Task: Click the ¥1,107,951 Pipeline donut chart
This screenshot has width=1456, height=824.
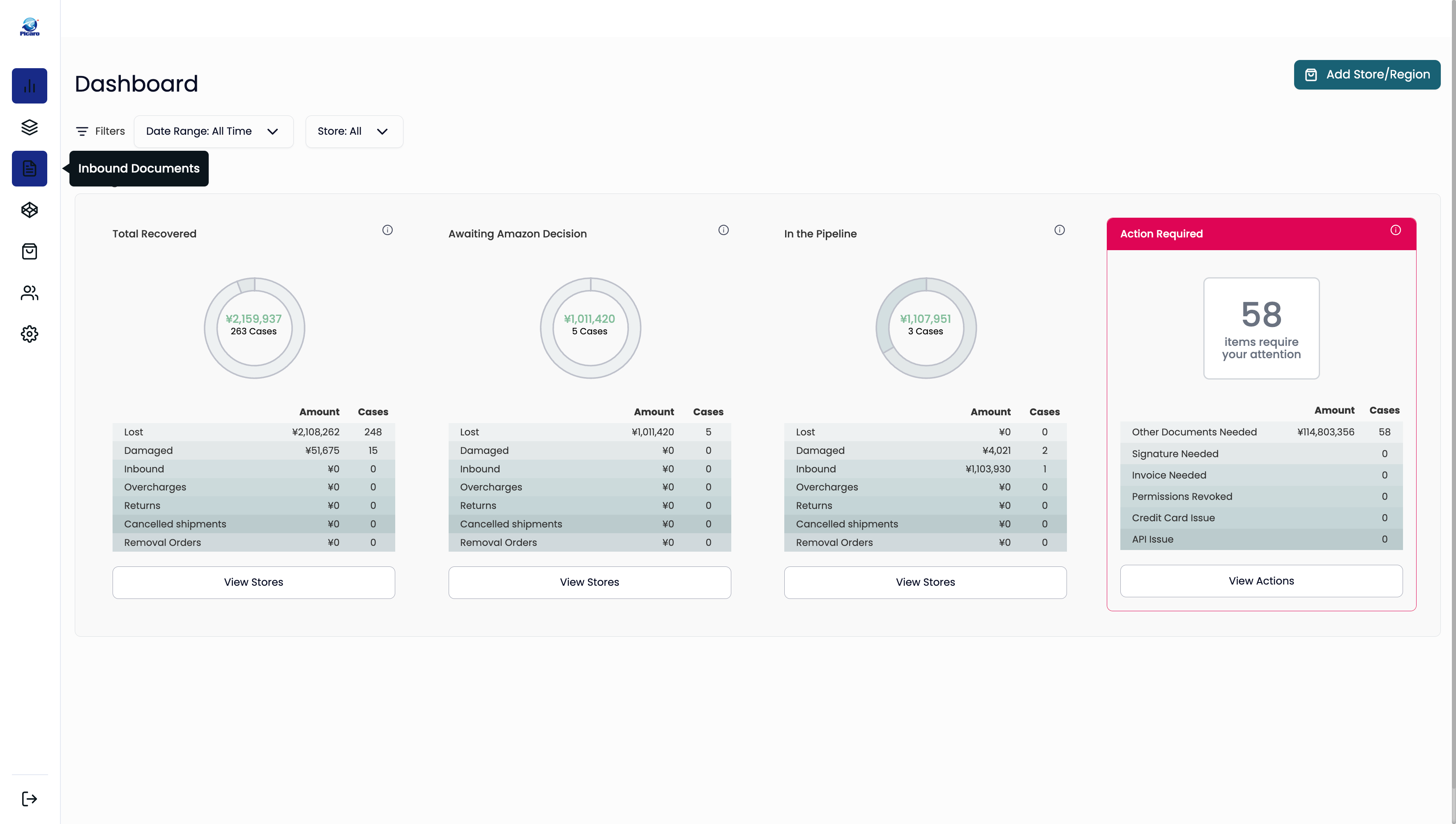Action: coord(926,328)
